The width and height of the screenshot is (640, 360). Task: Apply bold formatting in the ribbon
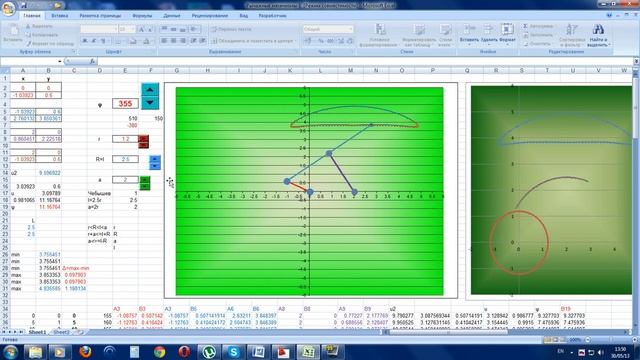(85, 41)
